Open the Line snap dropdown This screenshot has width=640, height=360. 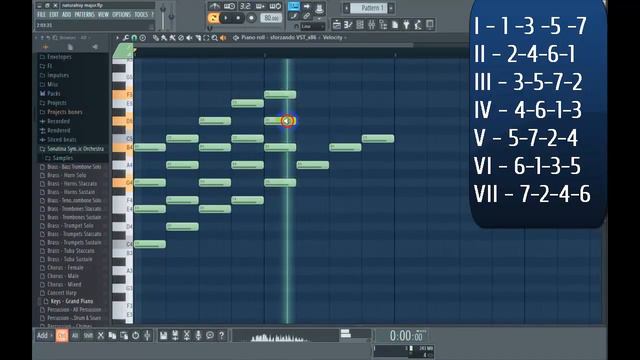[x=312, y=27]
